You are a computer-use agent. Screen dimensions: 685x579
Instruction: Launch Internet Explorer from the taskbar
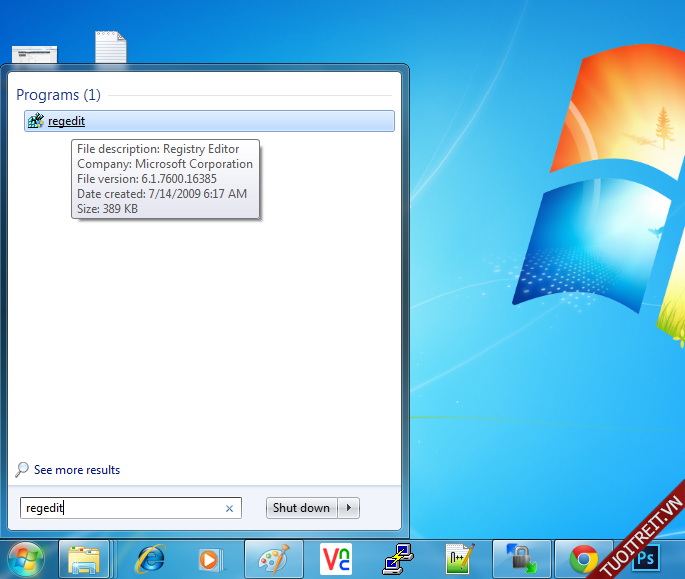[x=151, y=559]
